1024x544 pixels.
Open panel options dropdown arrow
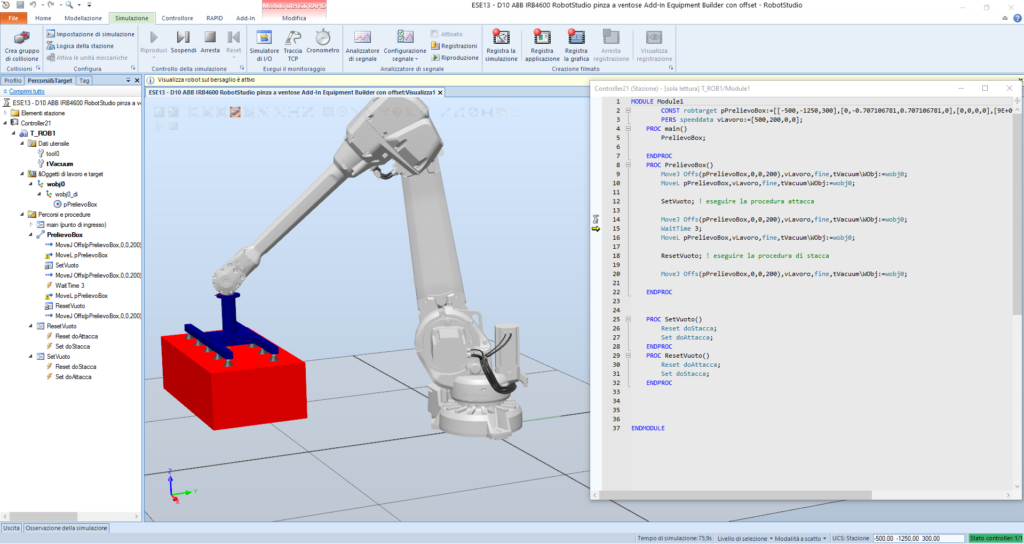point(127,81)
